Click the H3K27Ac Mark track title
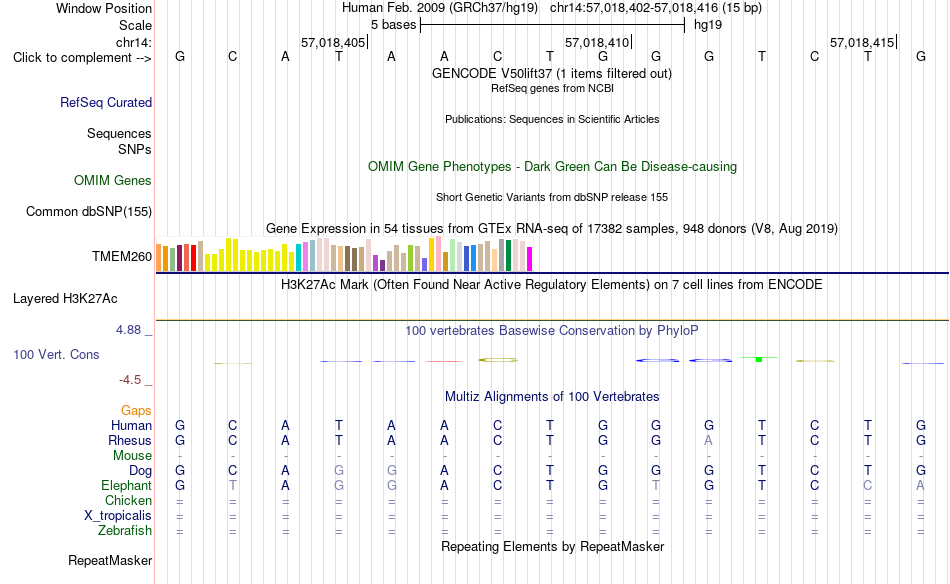The width and height of the screenshot is (950, 584). point(552,285)
